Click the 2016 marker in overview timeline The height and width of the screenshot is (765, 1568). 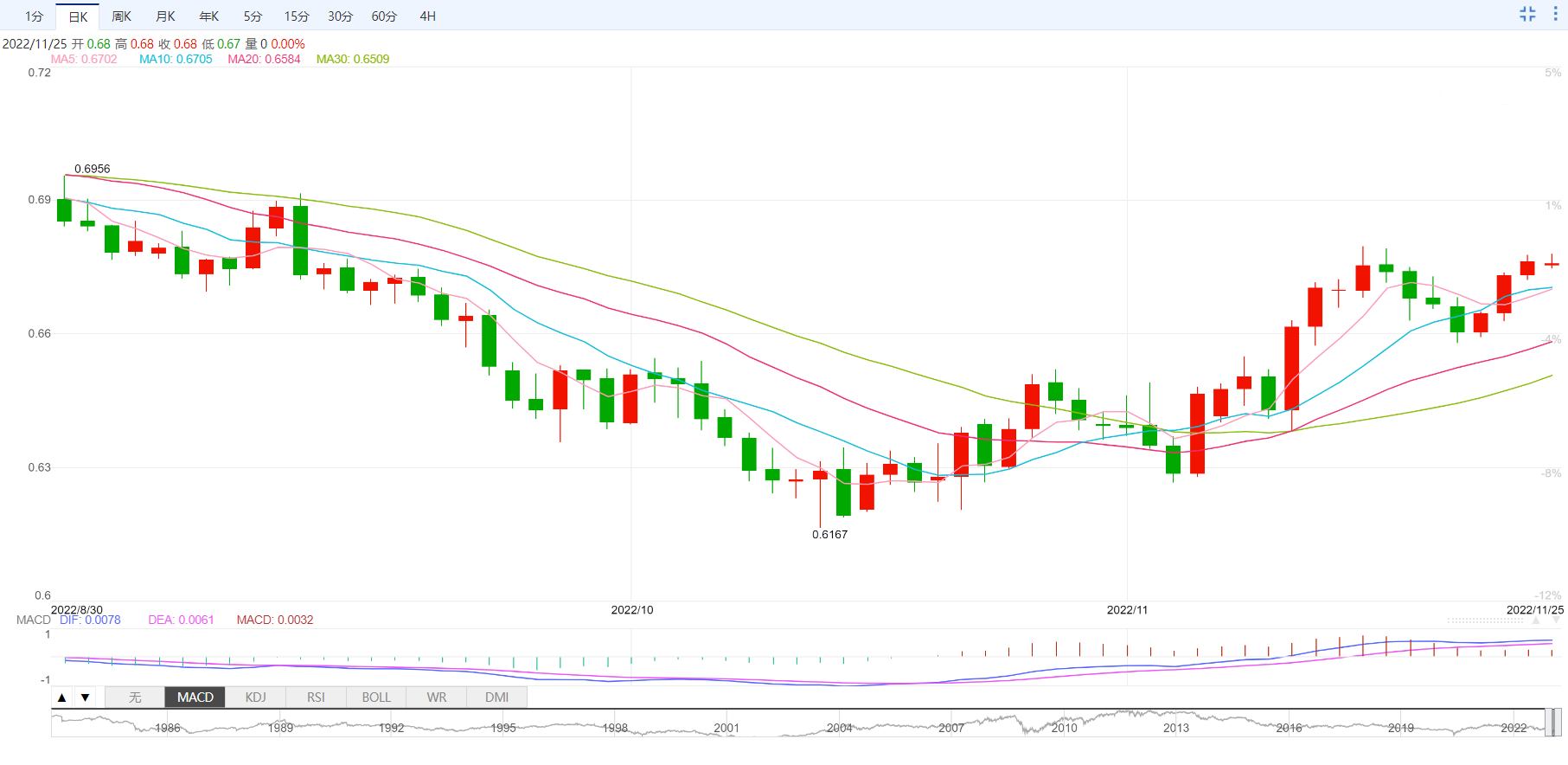point(1289,728)
